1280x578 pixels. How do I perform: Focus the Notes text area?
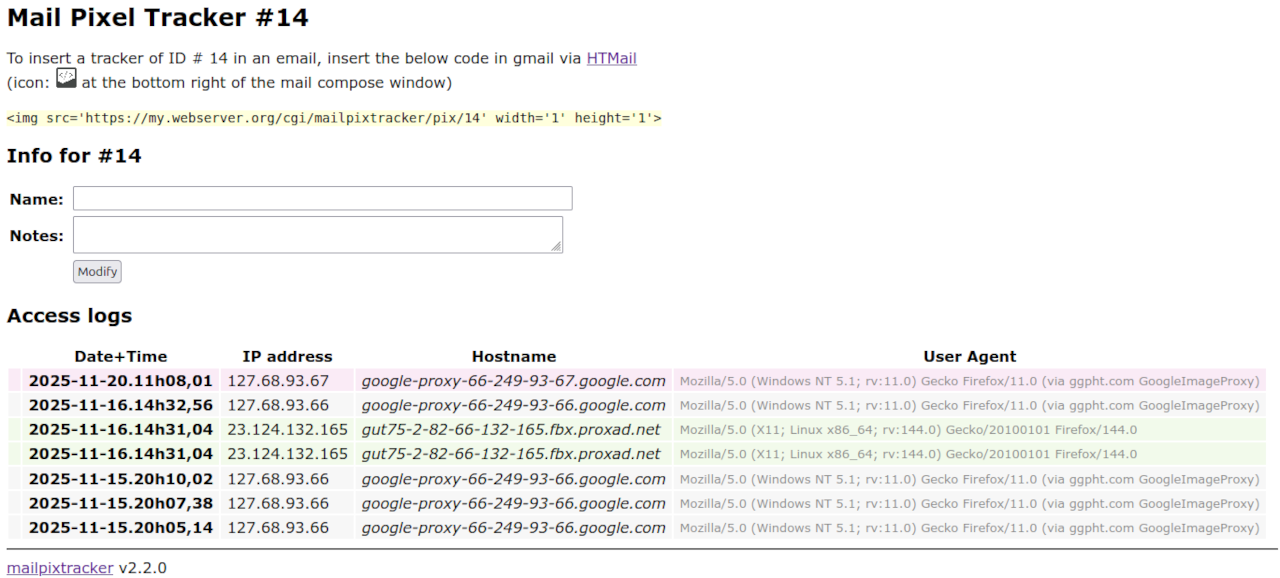tap(318, 235)
